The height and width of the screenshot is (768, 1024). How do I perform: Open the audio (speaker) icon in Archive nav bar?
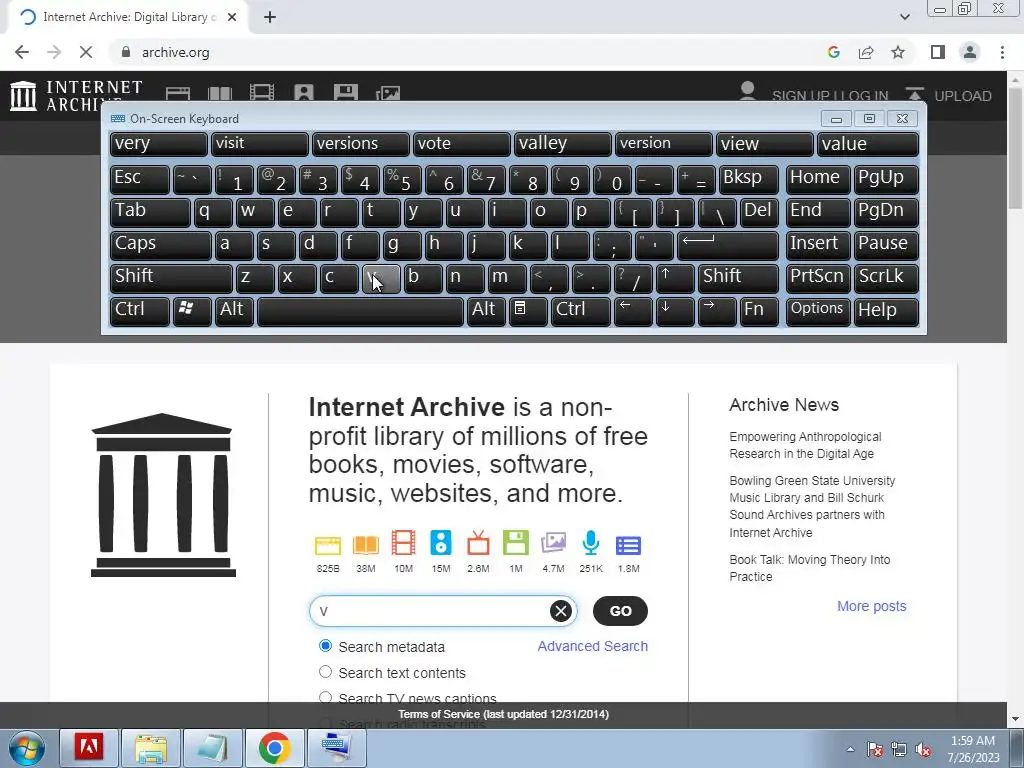(304, 93)
